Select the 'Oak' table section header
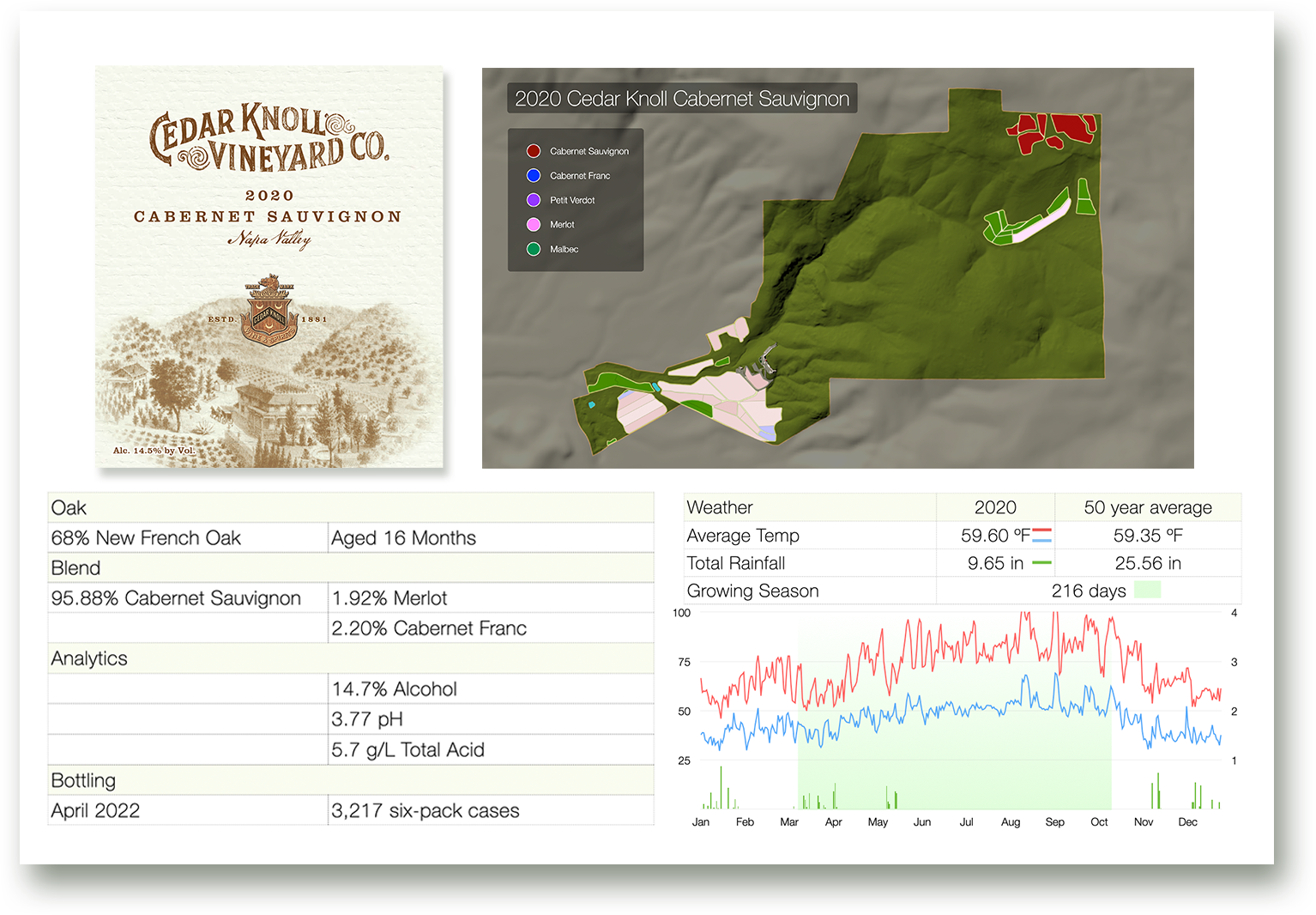1316x915 pixels. click(351, 507)
